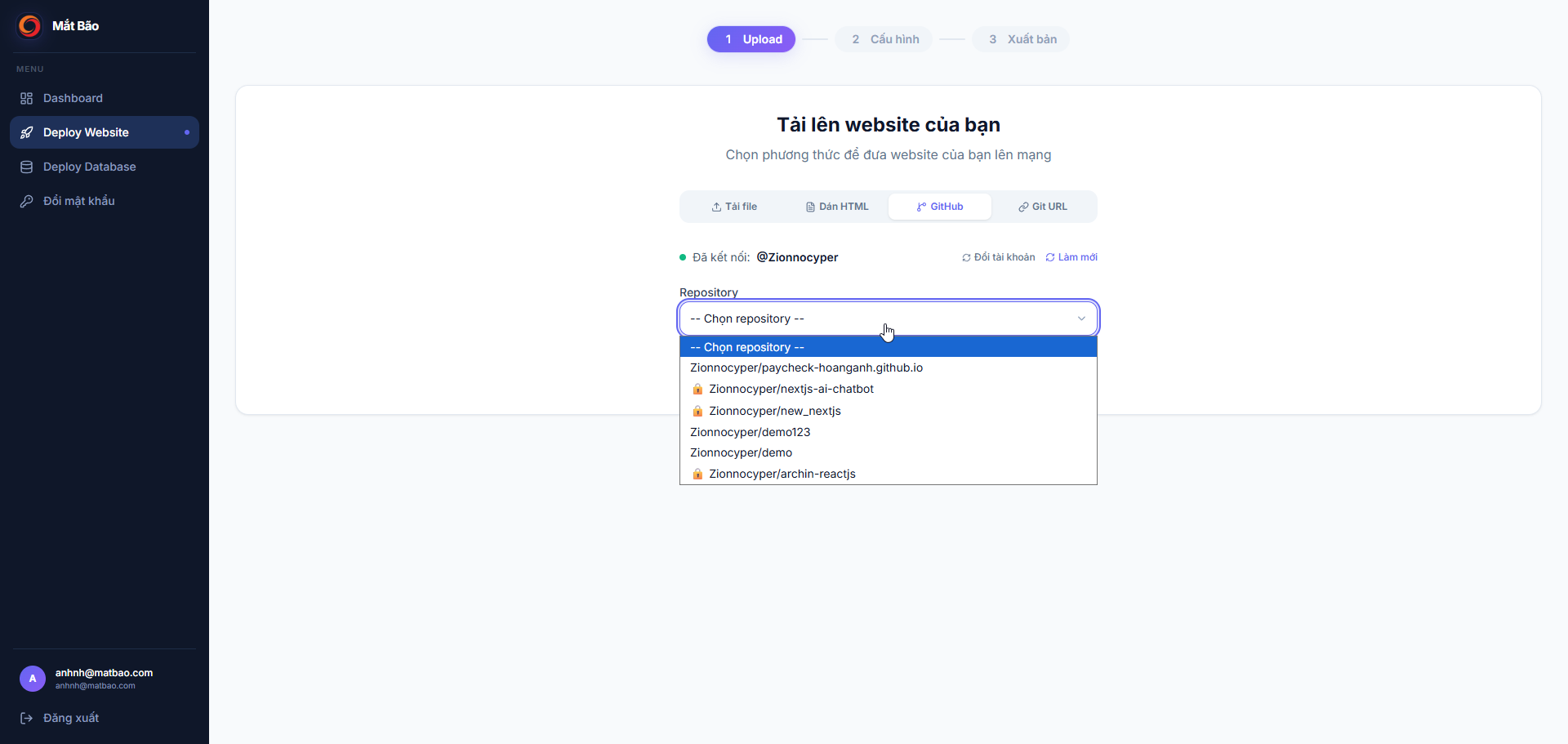Image resolution: width=1568 pixels, height=744 pixels.
Task: Click the key icon for Đổi mật khẩu
Action: pos(26,201)
